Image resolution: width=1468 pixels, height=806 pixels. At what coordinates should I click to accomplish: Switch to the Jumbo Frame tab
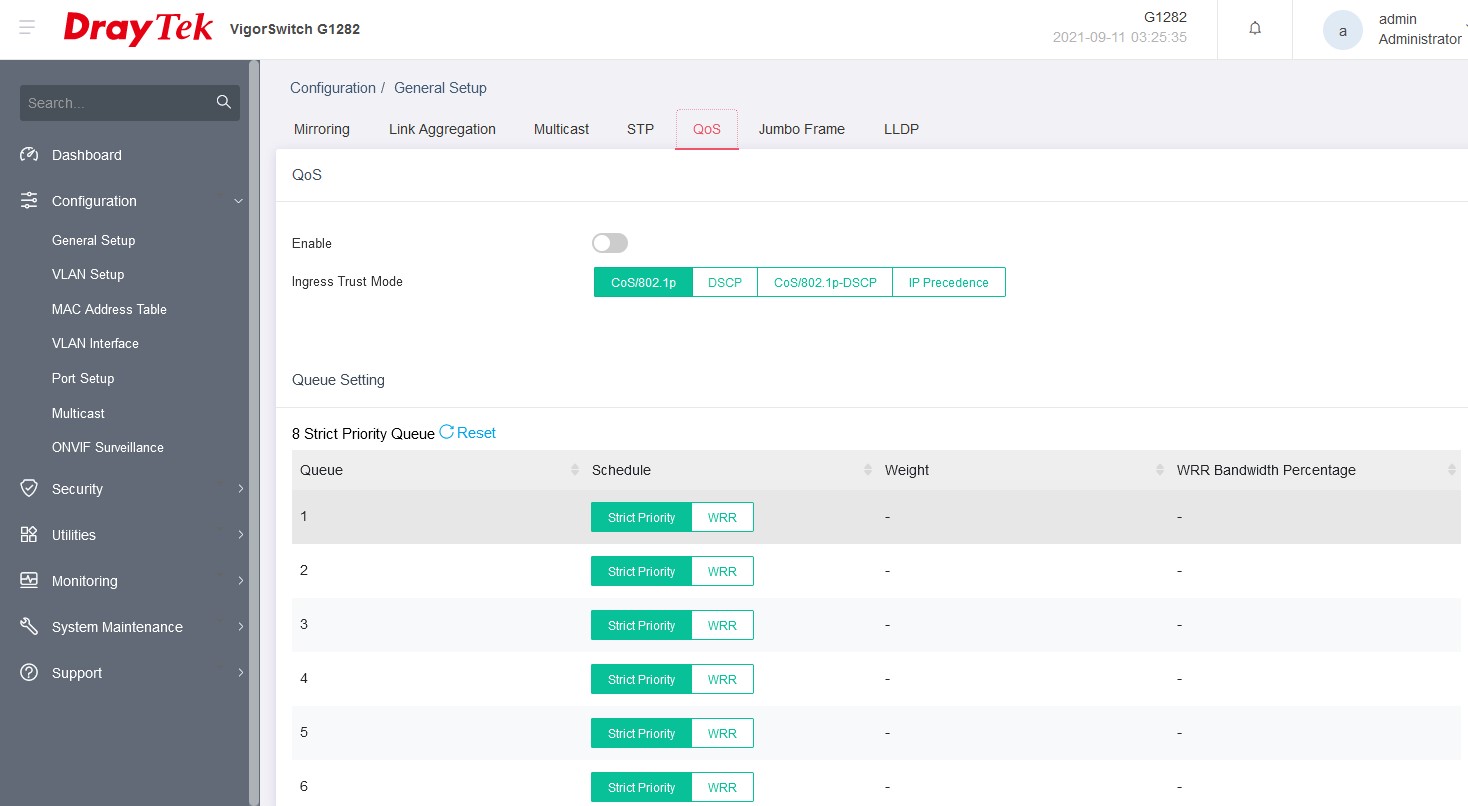pyautogui.click(x=801, y=129)
